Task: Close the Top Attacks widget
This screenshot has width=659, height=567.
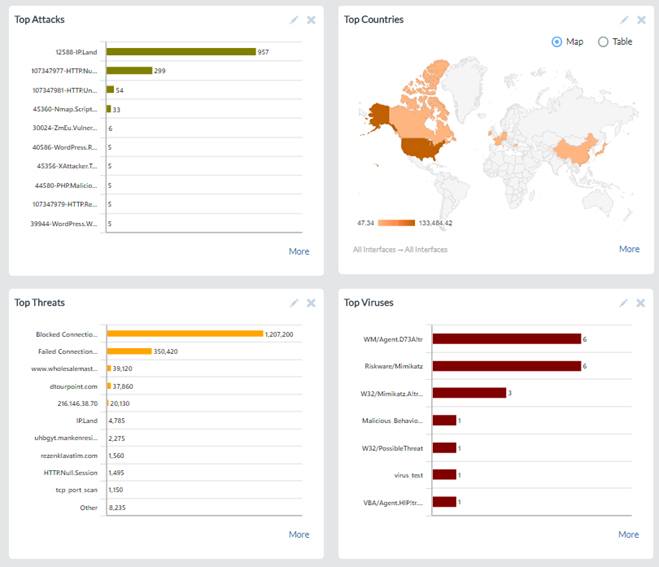Action: pyautogui.click(x=311, y=19)
